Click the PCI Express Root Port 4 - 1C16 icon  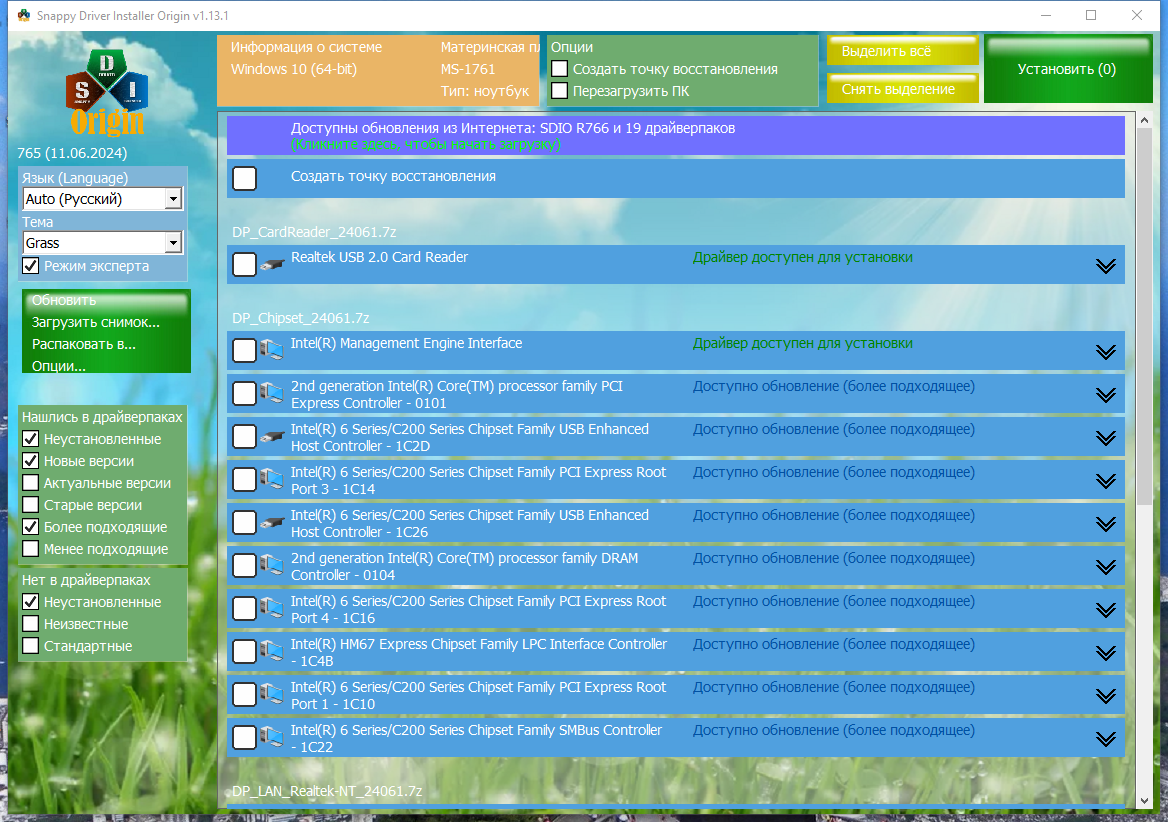coord(272,608)
